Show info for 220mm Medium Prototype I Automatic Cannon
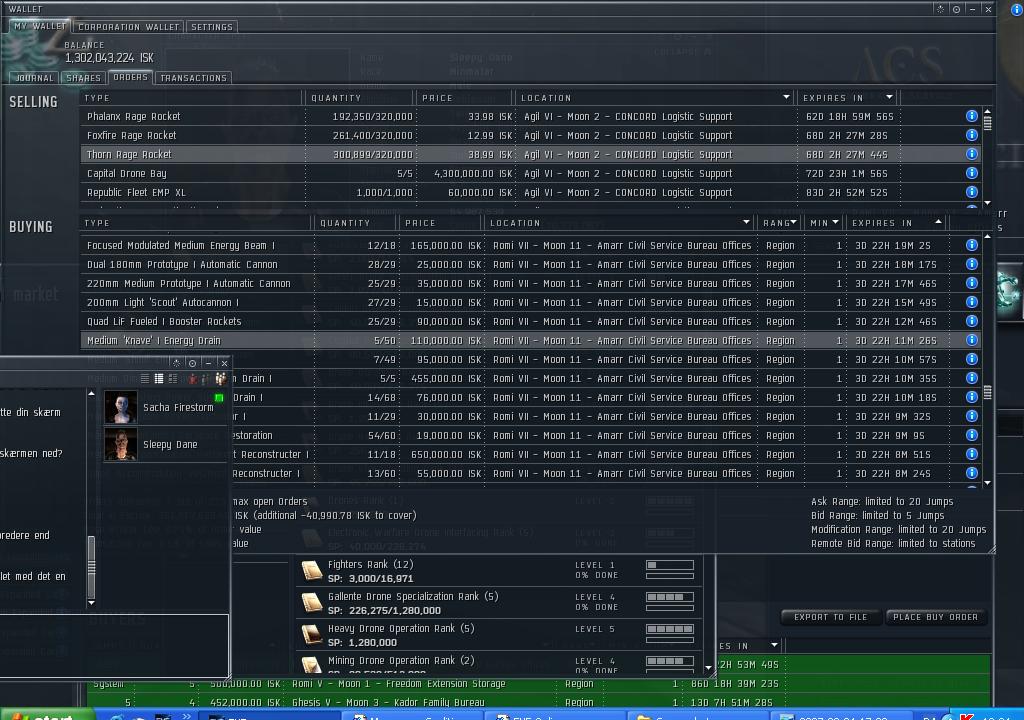This screenshot has height=720, width=1024. coord(972,283)
